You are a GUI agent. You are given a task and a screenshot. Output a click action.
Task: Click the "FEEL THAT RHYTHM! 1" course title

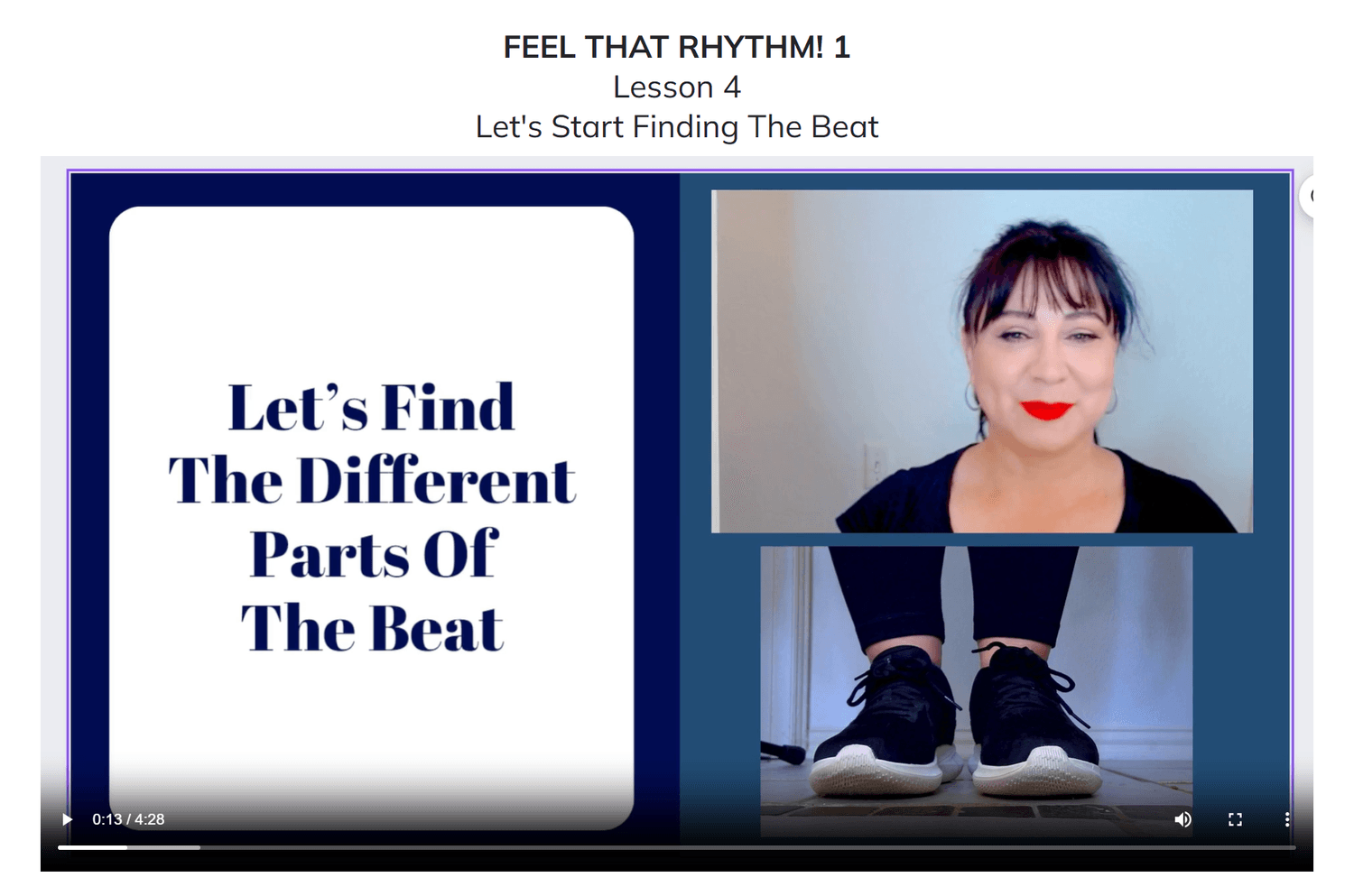(x=677, y=47)
